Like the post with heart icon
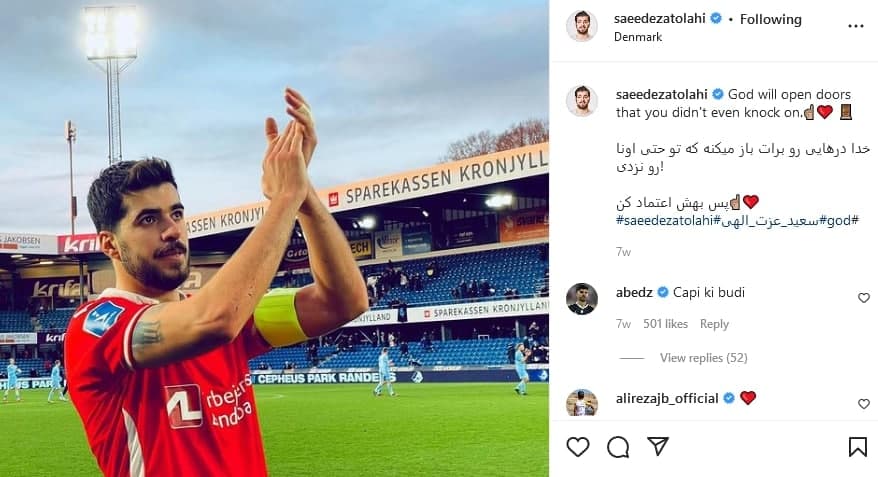 (x=577, y=447)
